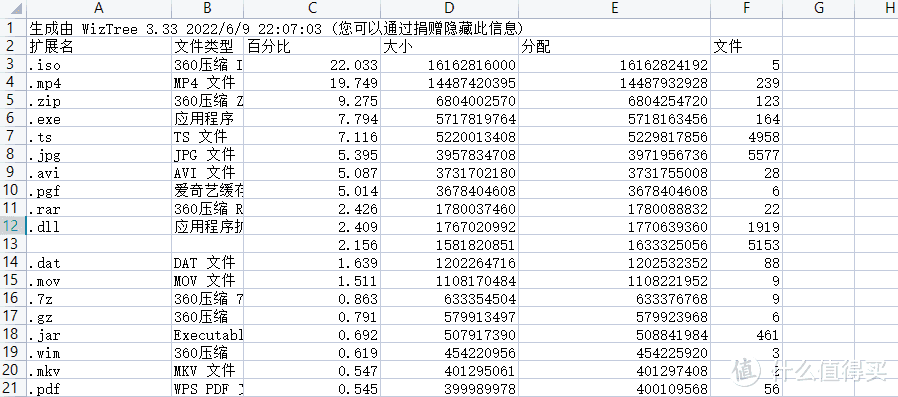Select cell with .iso extension
Screen dimensions: 898x397
(x=99, y=64)
